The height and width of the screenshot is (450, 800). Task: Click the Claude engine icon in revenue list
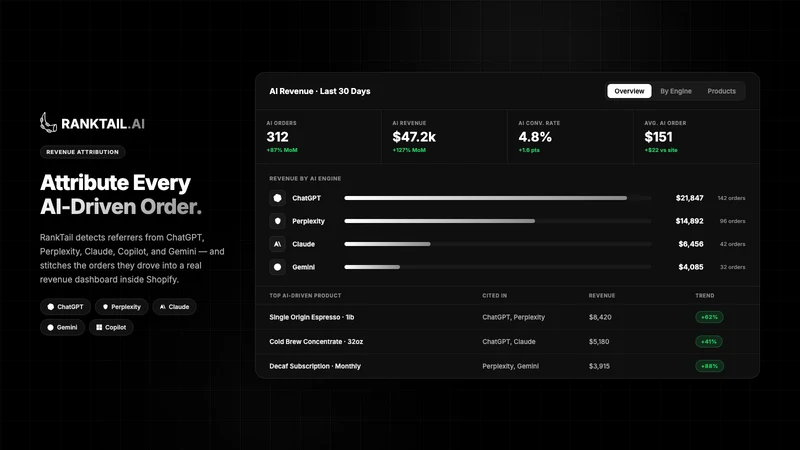click(278, 244)
